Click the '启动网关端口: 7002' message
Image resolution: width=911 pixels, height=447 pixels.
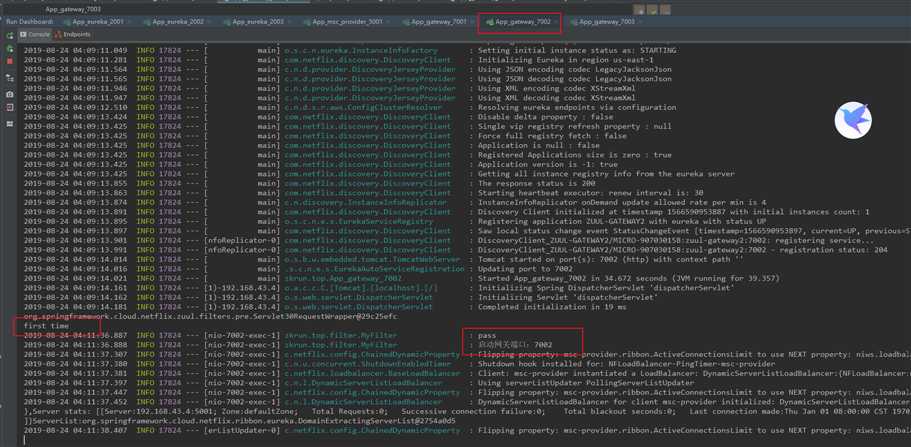(515, 345)
